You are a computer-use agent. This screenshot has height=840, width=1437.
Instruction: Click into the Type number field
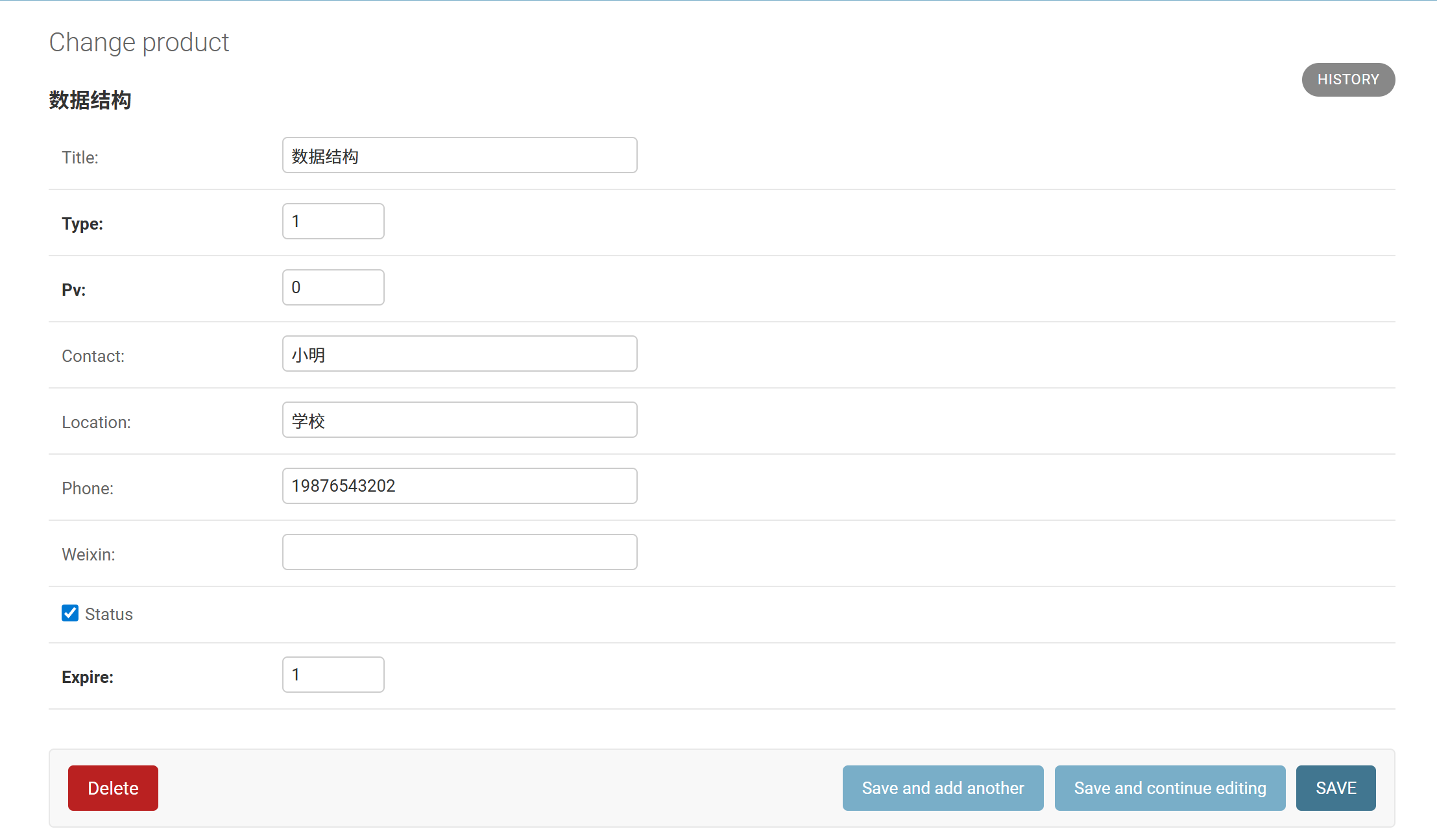tap(333, 221)
